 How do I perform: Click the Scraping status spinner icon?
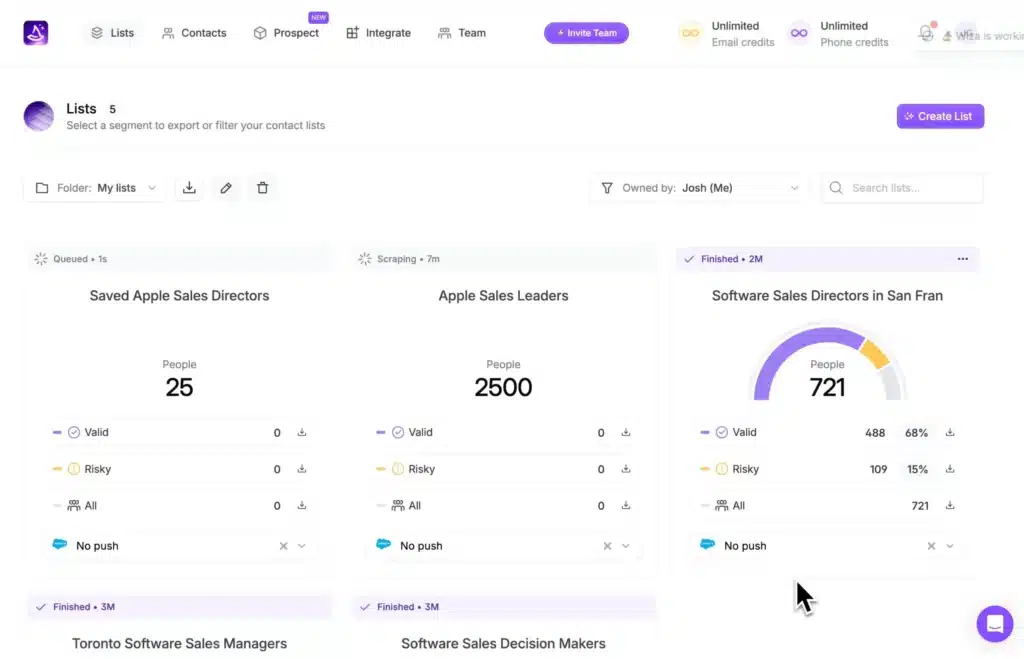(x=365, y=259)
